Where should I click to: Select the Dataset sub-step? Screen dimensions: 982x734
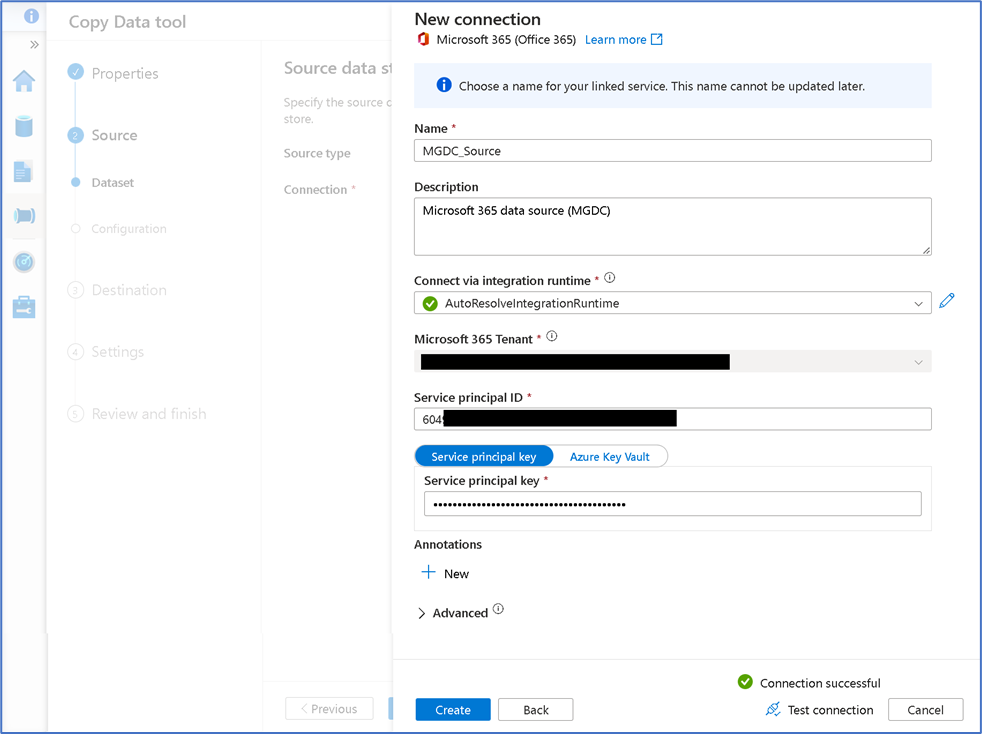coord(113,183)
